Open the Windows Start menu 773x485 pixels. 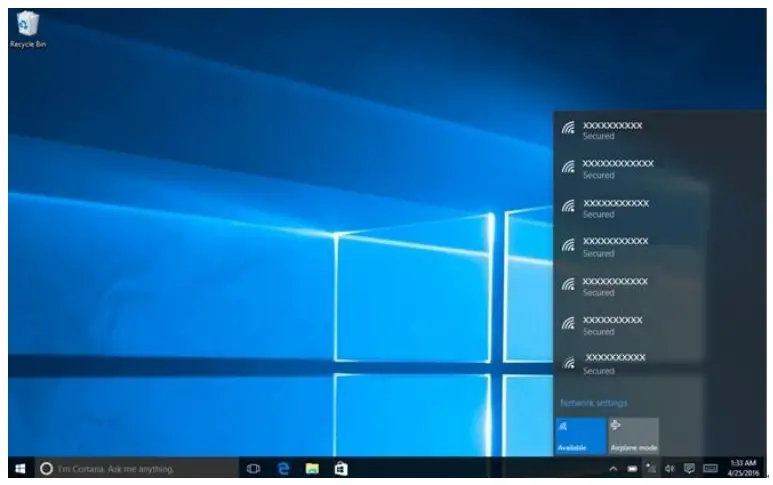click(20, 468)
